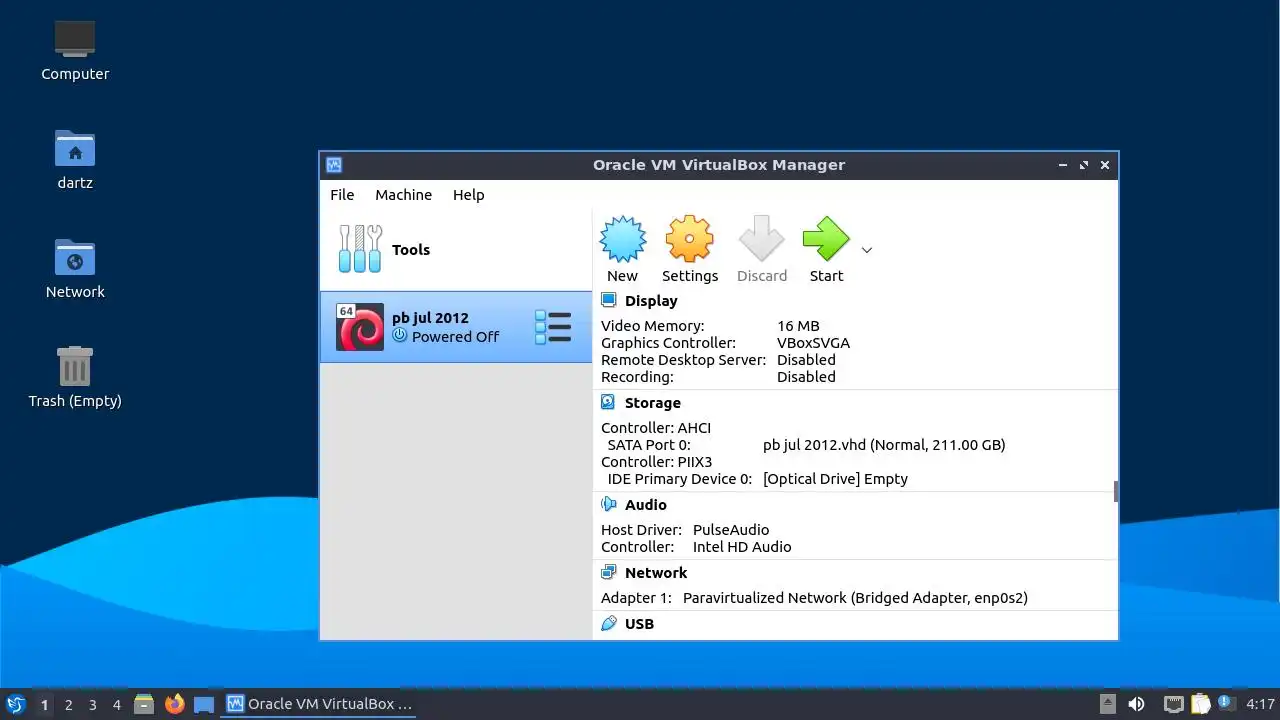Click the Paravirtualized Network adapter entry
This screenshot has height=720, width=1280.
point(855,598)
